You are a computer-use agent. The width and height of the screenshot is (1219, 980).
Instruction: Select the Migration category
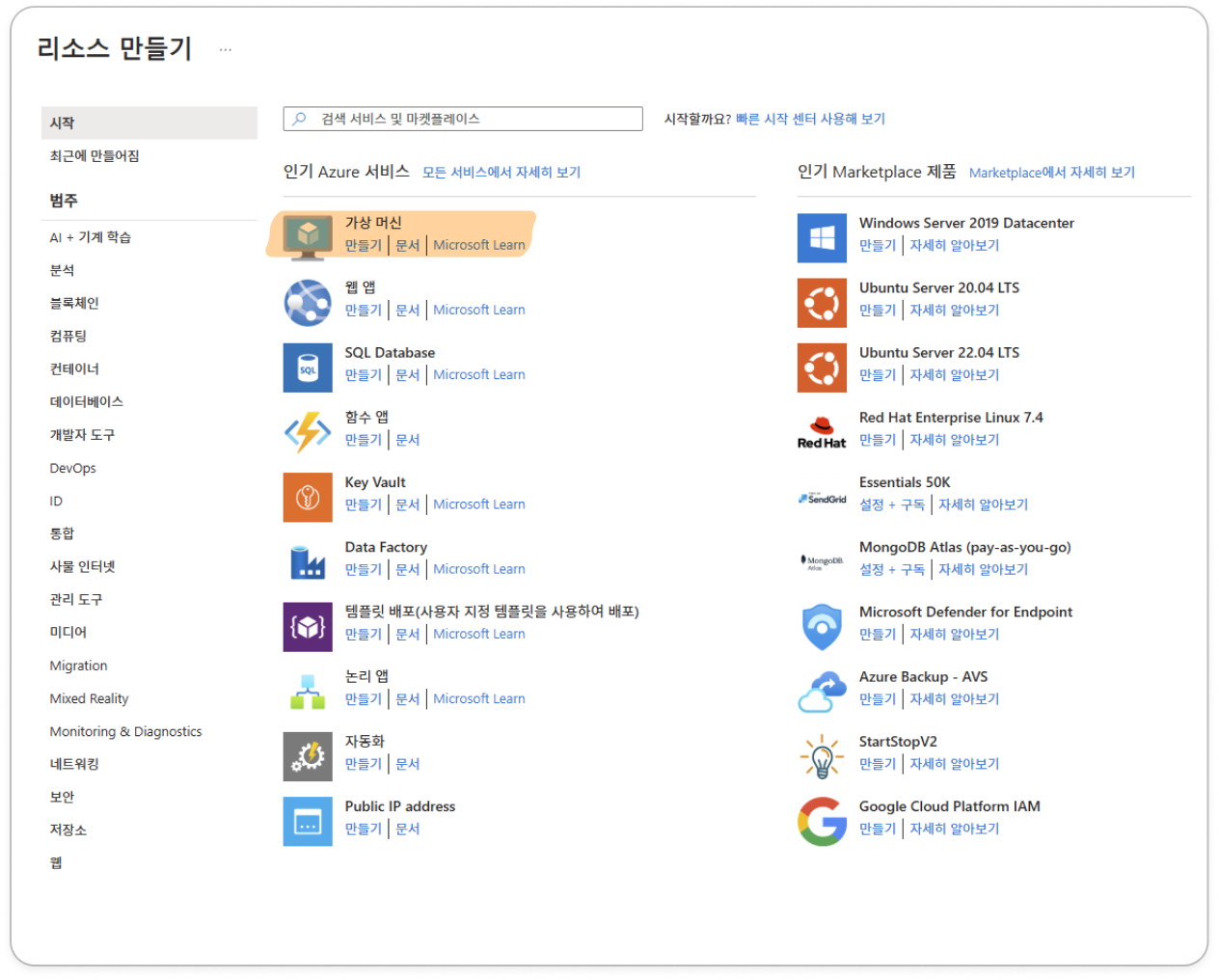pyautogui.click(x=79, y=666)
